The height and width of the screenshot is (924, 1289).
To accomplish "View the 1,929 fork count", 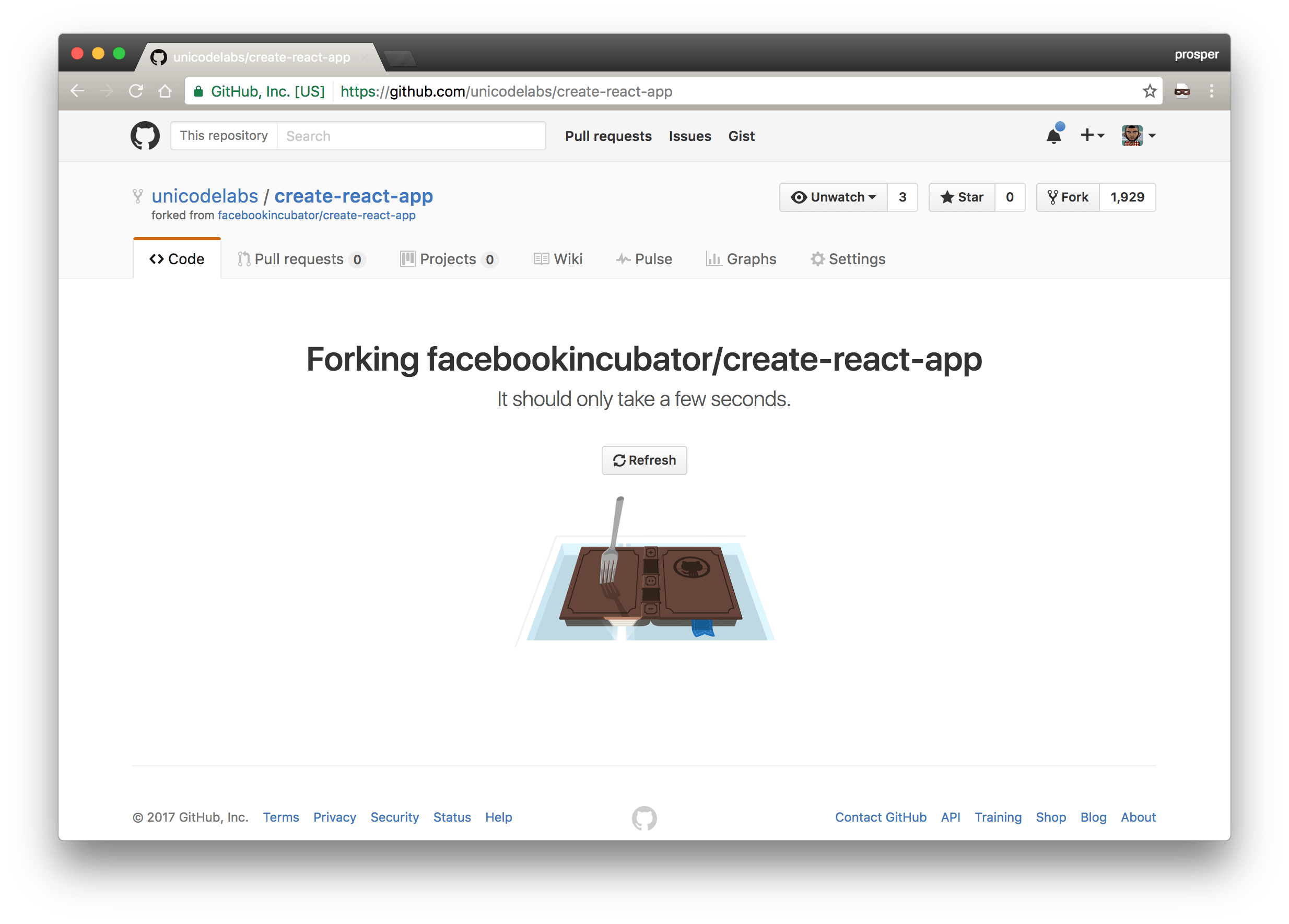I will 1127,197.
